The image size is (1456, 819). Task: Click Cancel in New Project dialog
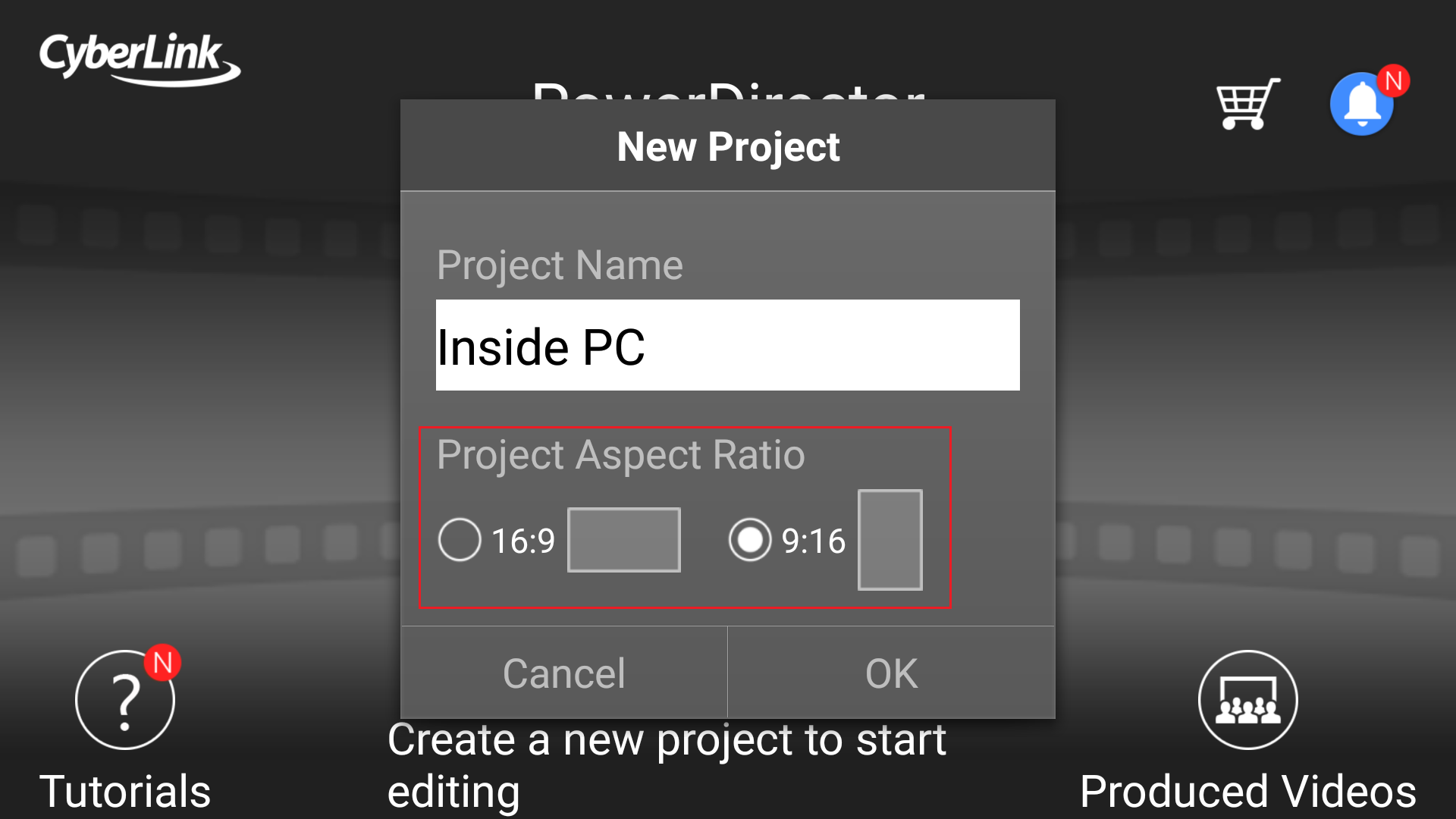coord(564,673)
